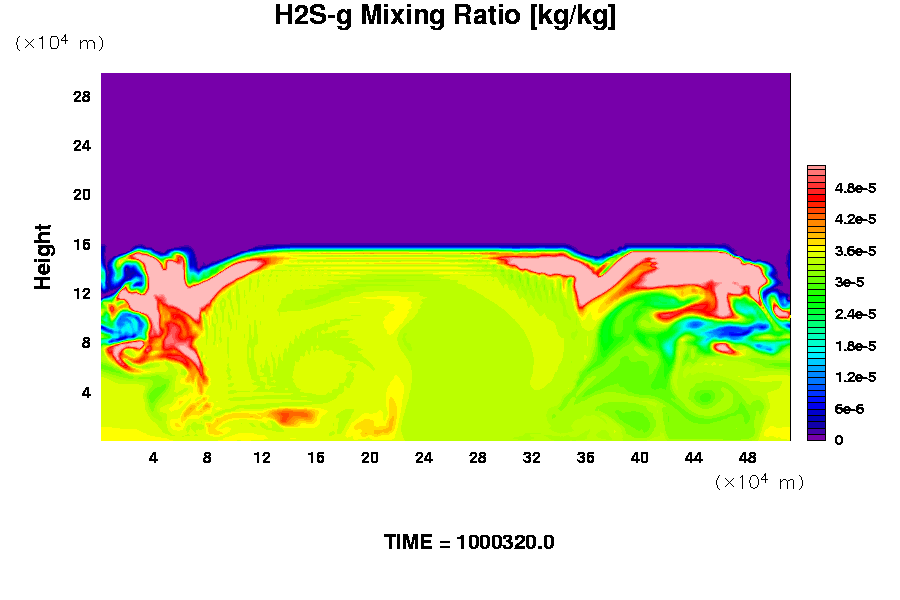Click the vertical Height axis label
This screenshot has height=600, width=900.
42,257
